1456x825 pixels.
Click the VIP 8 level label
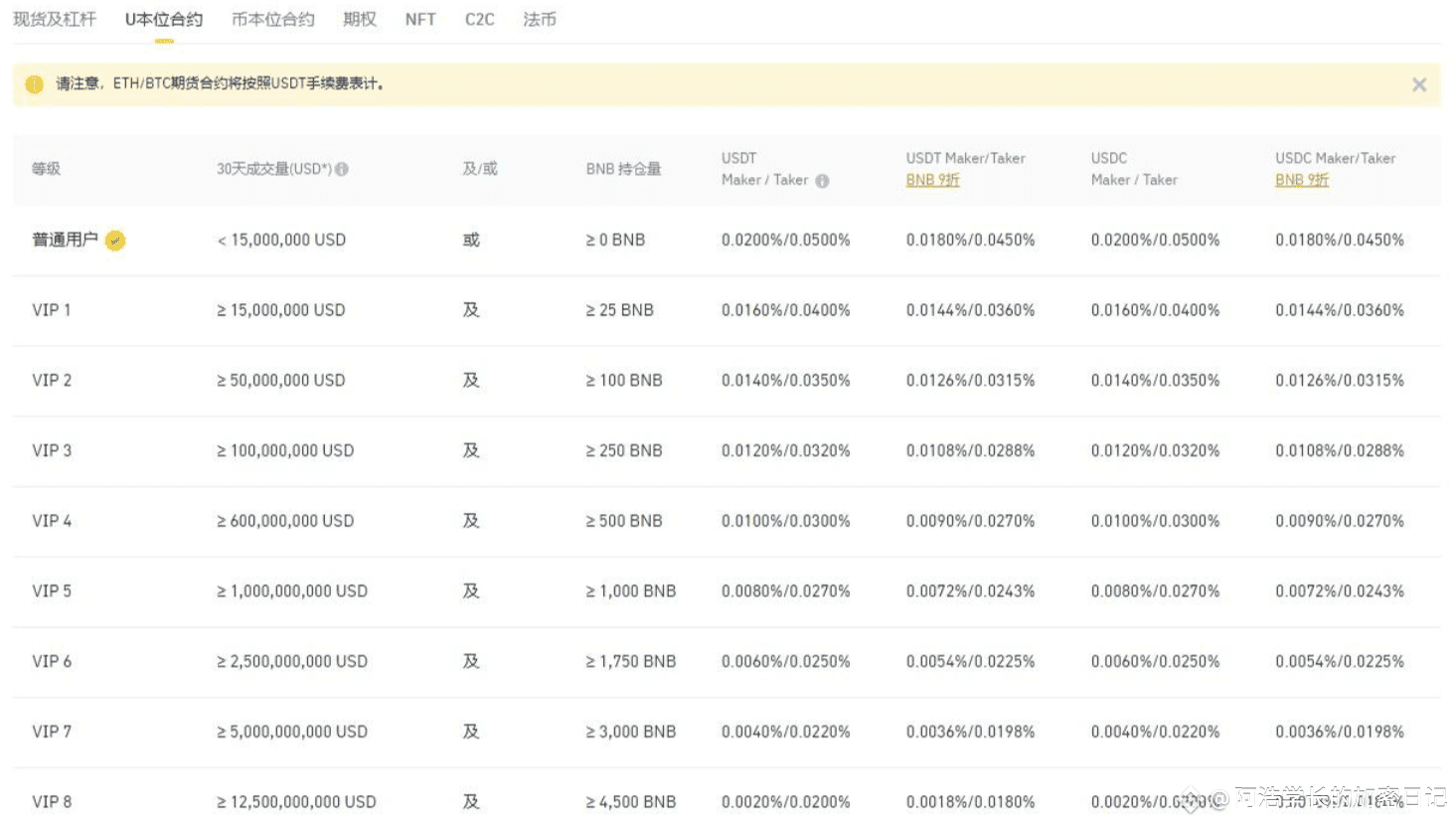[52, 802]
